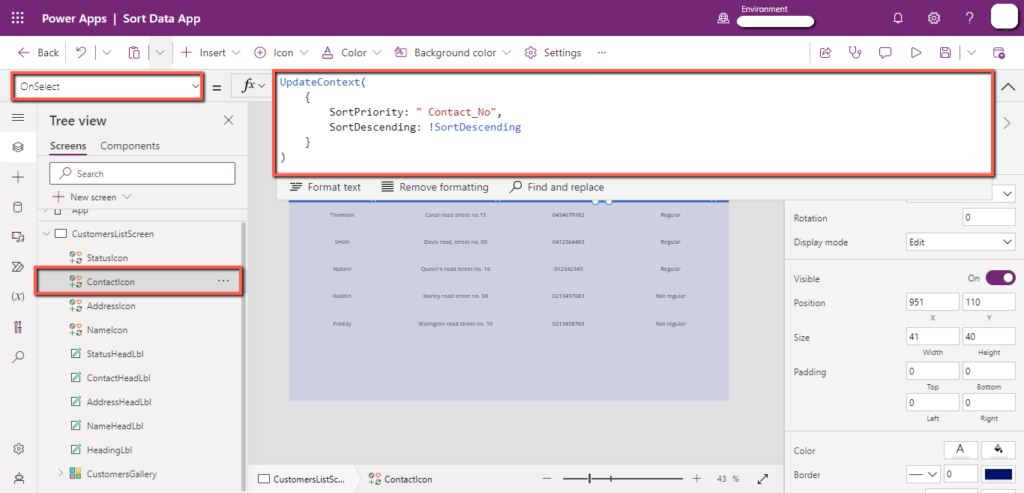Open the save options dropdown arrow
Viewport: 1024px width, 493px height.
pyautogui.click(x=972, y=53)
